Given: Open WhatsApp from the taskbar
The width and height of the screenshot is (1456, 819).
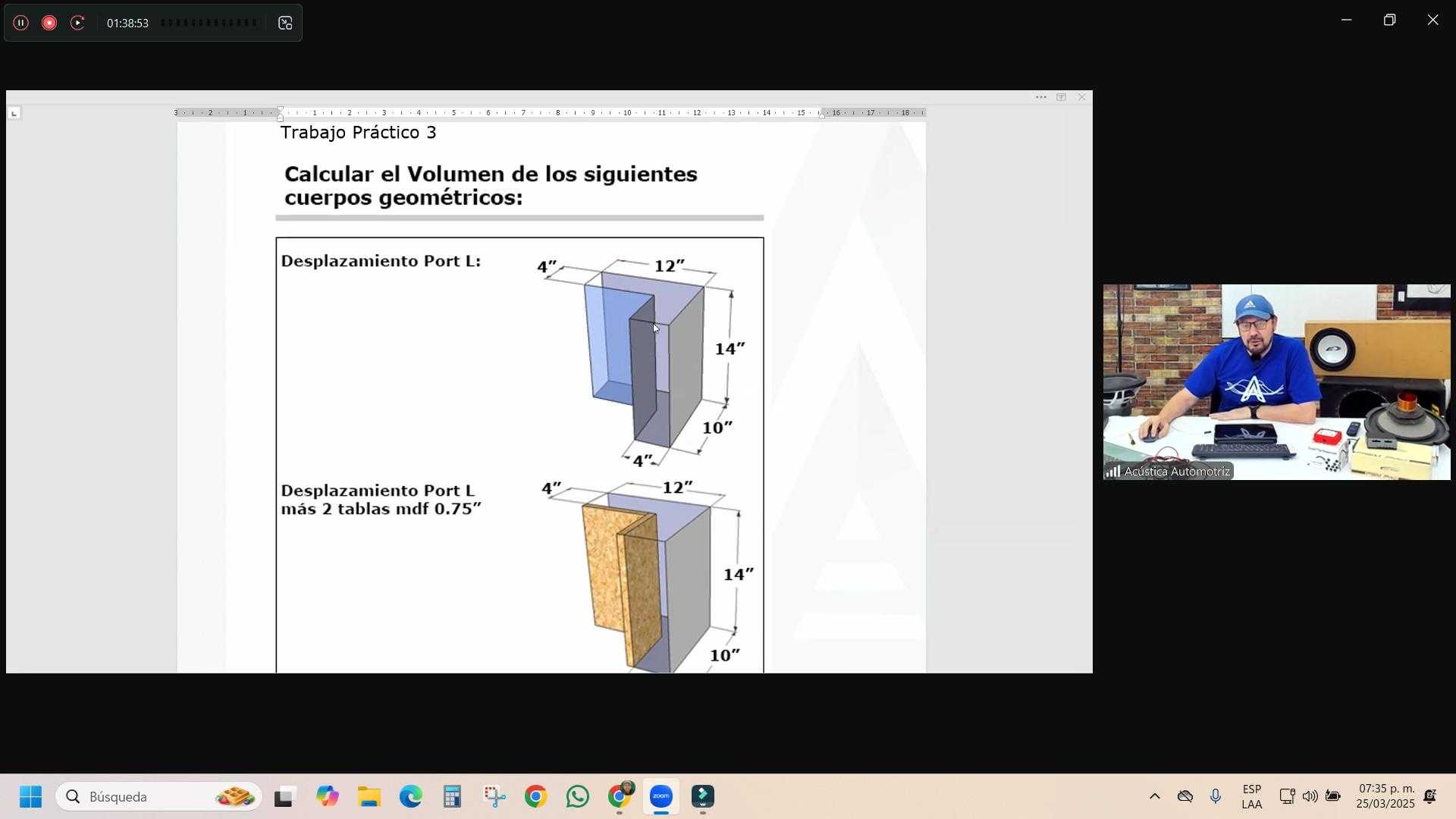Looking at the screenshot, I should pyautogui.click(x=577, y=797).
